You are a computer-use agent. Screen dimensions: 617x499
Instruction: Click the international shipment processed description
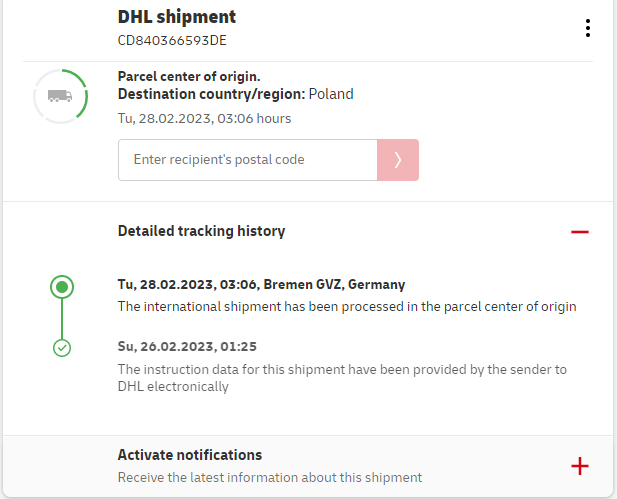coord(347,306)
